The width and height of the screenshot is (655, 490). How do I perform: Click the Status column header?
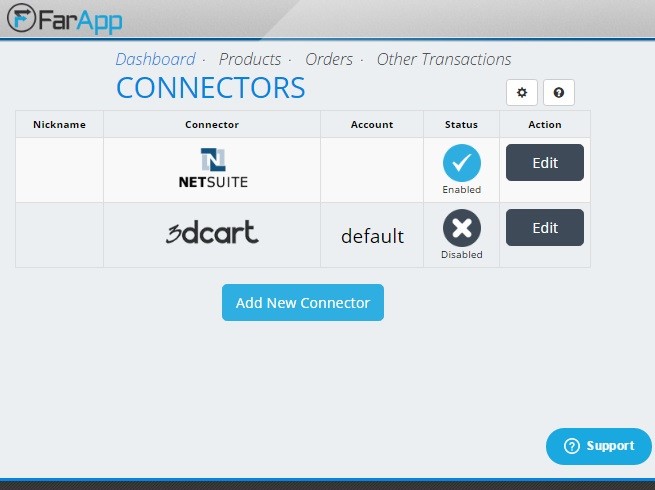461,124
